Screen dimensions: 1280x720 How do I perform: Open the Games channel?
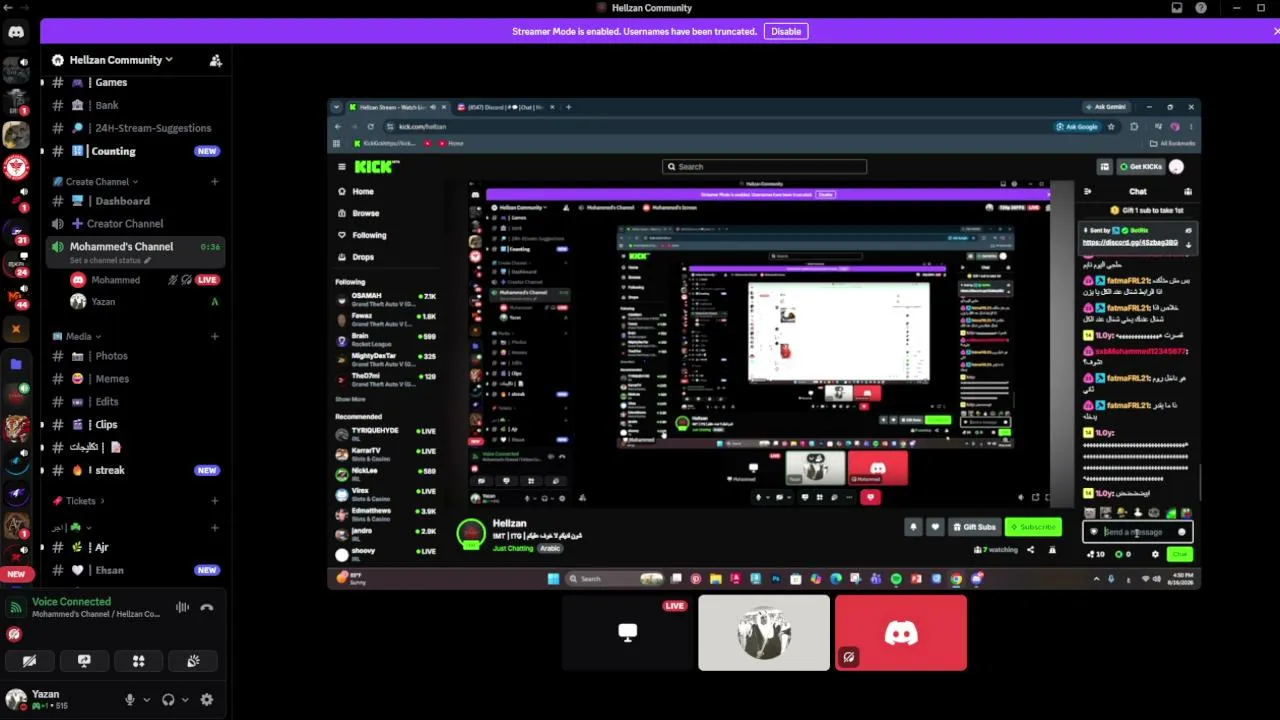tap(136, 82)
